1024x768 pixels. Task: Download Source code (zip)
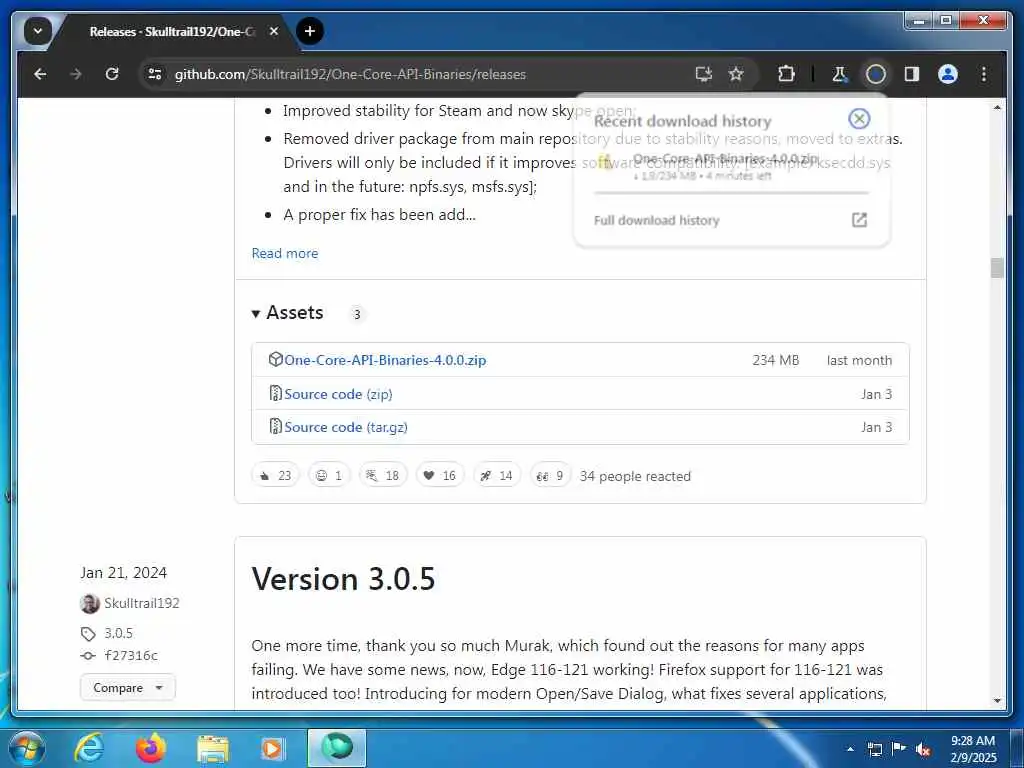click(338, 394)
